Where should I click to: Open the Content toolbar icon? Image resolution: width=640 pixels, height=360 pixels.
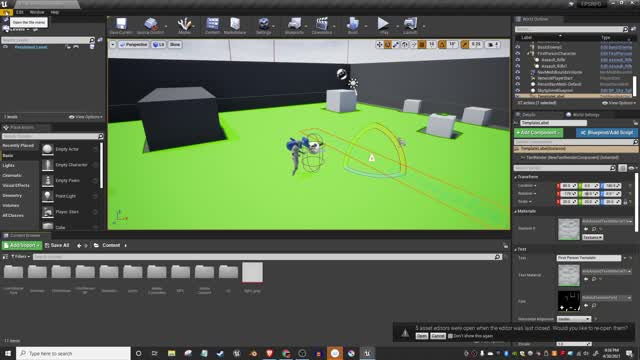point(212,25)
